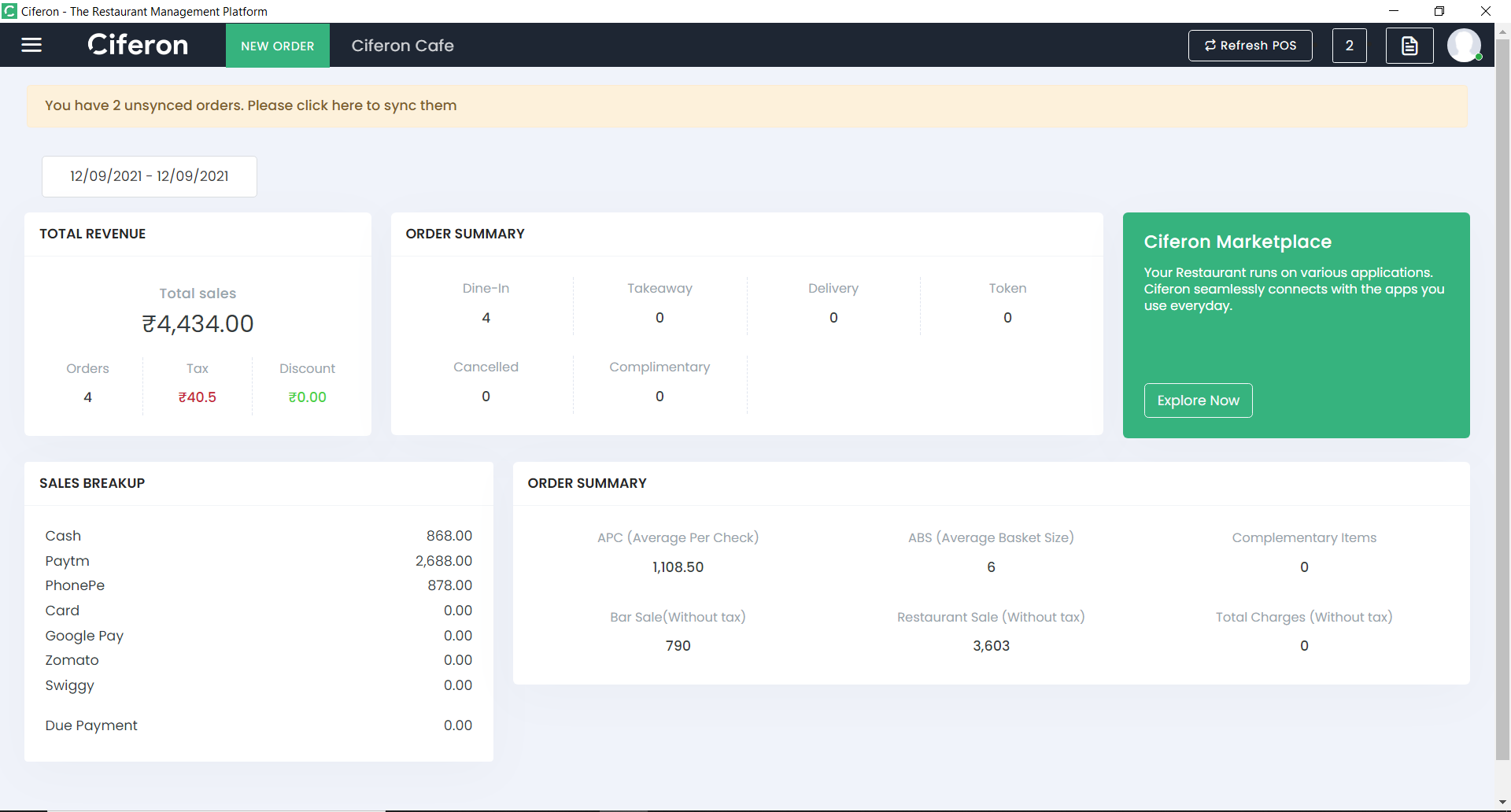
Task: Click the Complimentary orders label
Action: 659,367
